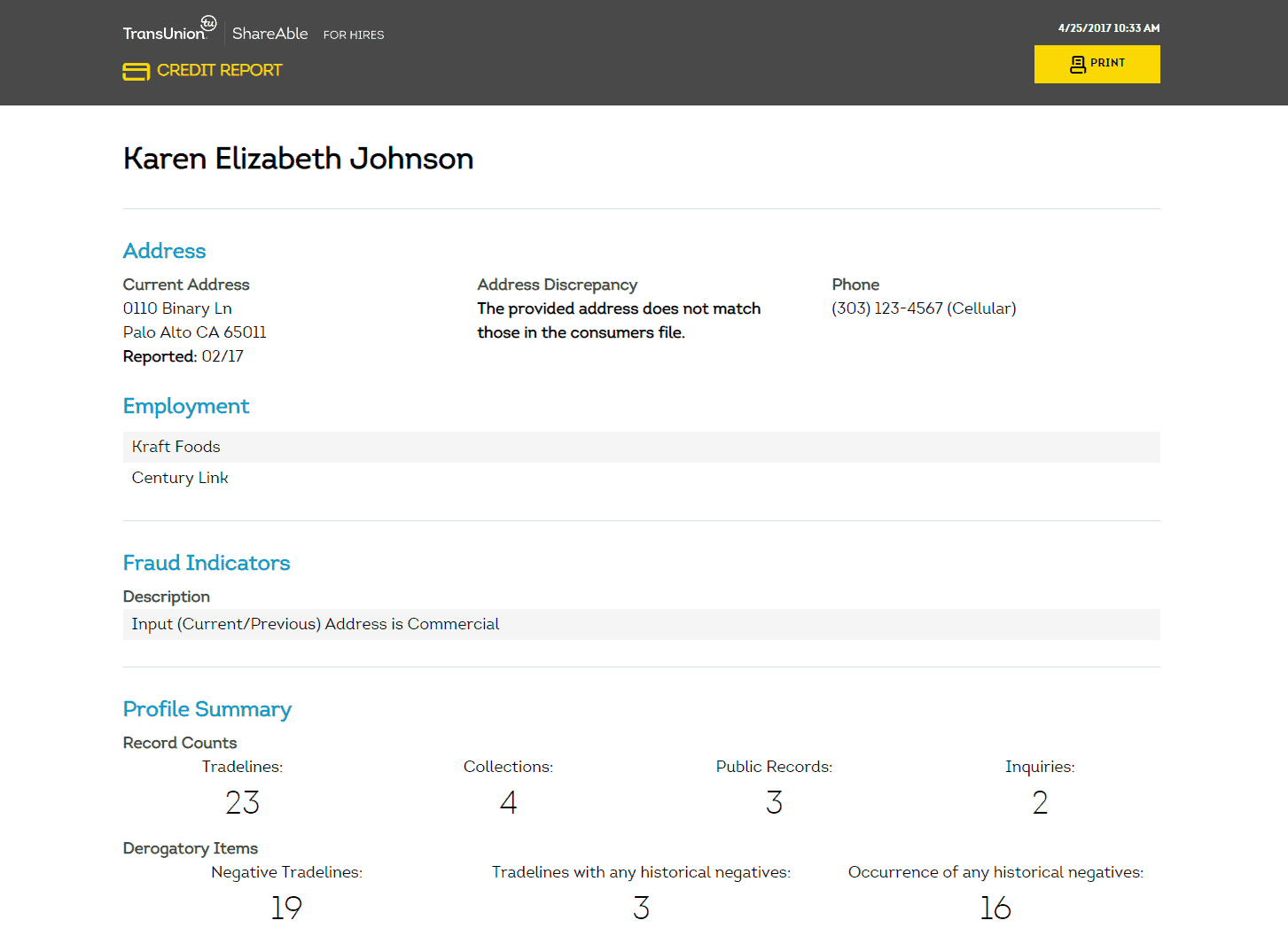The width and height of the screenshot is (1288, 936).
Task: Click the Negative Tradelines value 19
Action: pyautogui.click(x=286, y=908)
